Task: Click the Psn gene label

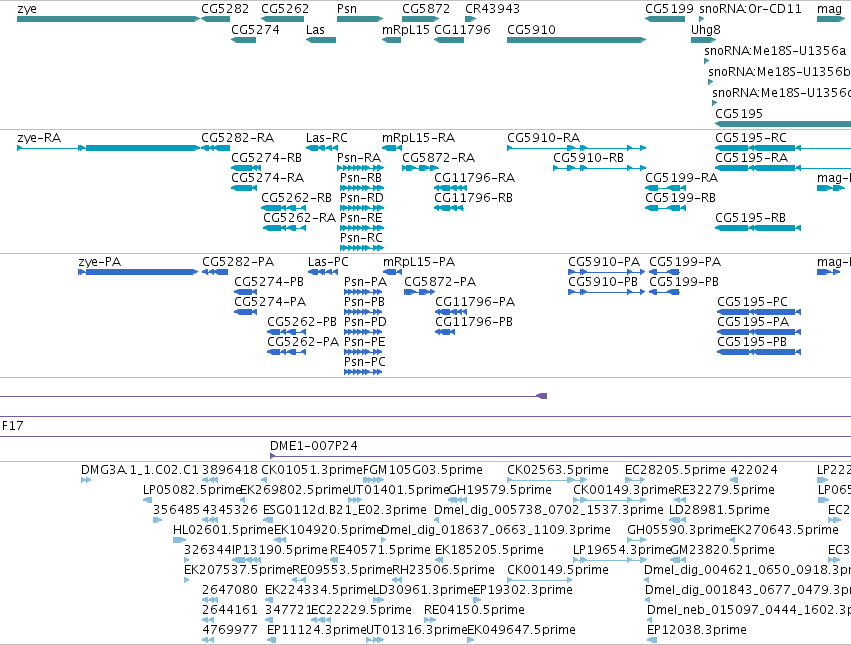Action: pos(347,9)
